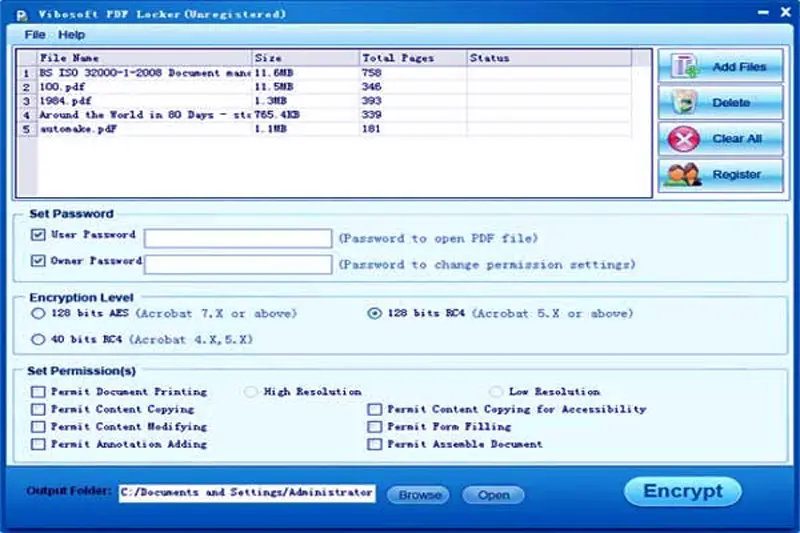Click the Output Folder path field
This screenshot has height=533, width=800.
(247, 493)
